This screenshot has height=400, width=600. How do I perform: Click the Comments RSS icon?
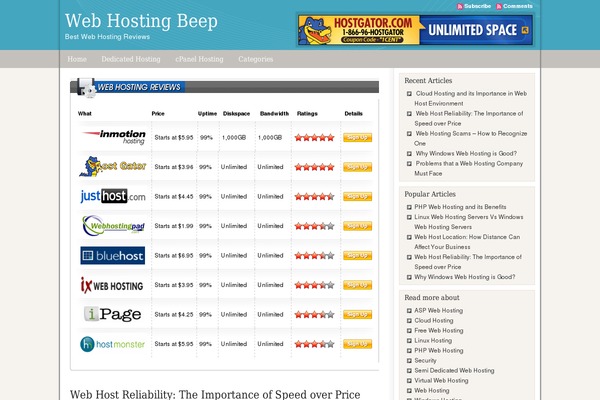click(499, 7)
